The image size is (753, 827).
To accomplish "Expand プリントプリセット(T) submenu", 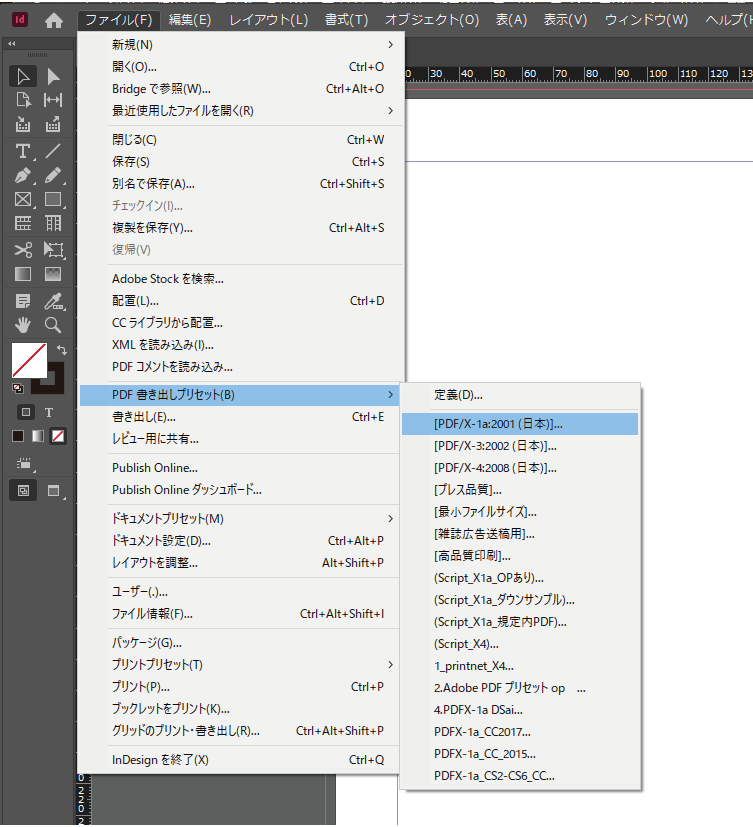I will 390,665.
